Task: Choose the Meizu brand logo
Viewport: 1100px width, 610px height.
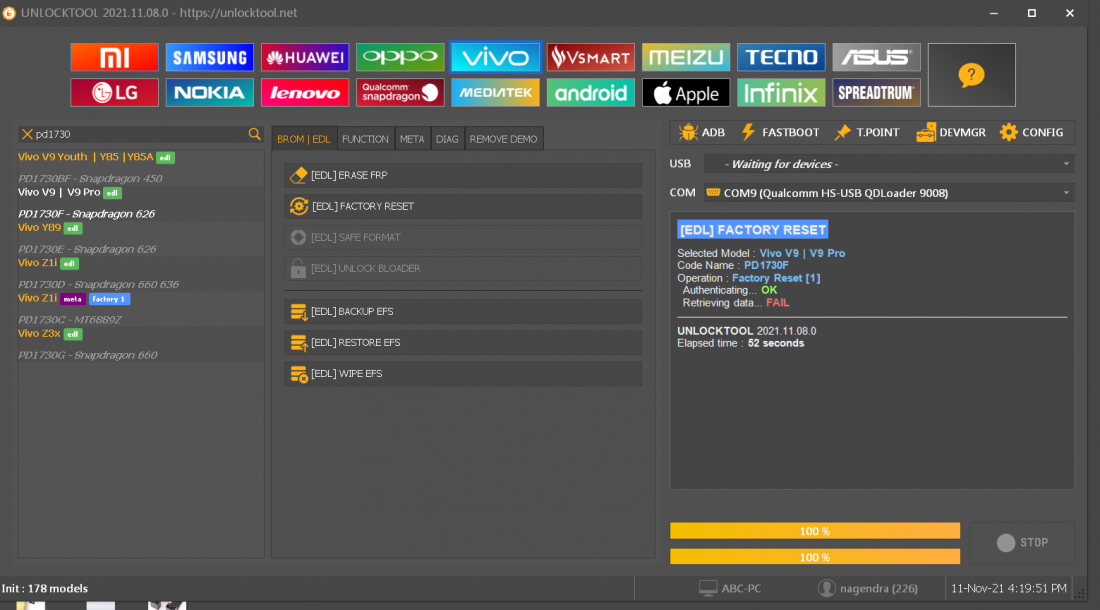Action: [686, 57]
